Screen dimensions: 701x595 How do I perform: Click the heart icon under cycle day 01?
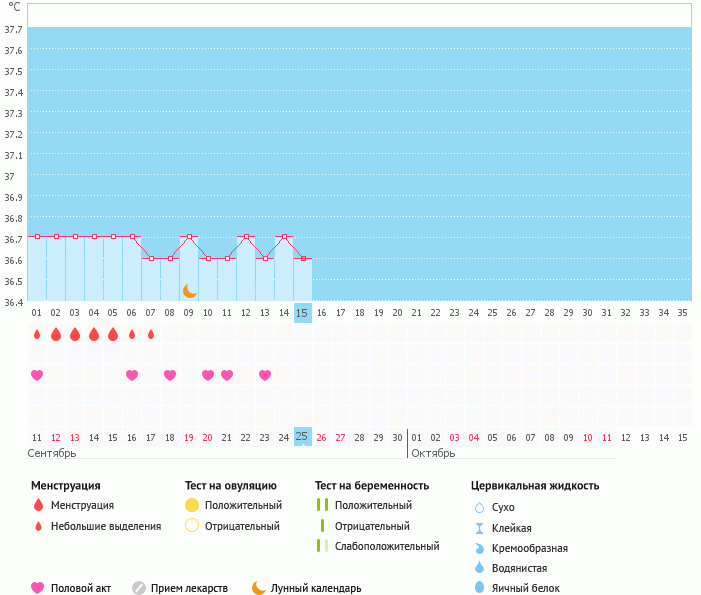[x=37, y=375]
